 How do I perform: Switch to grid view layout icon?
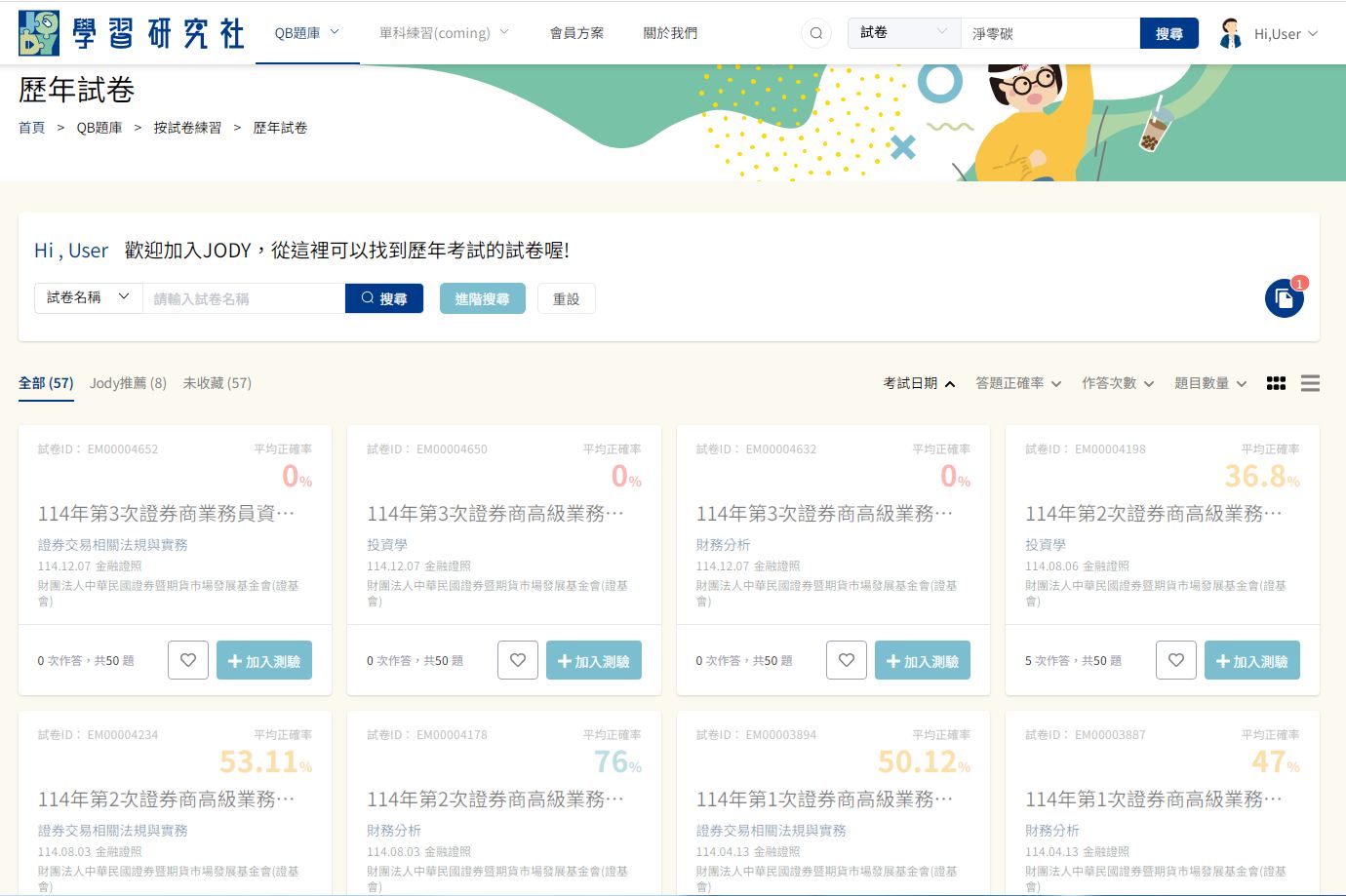tap(1276, 383)
